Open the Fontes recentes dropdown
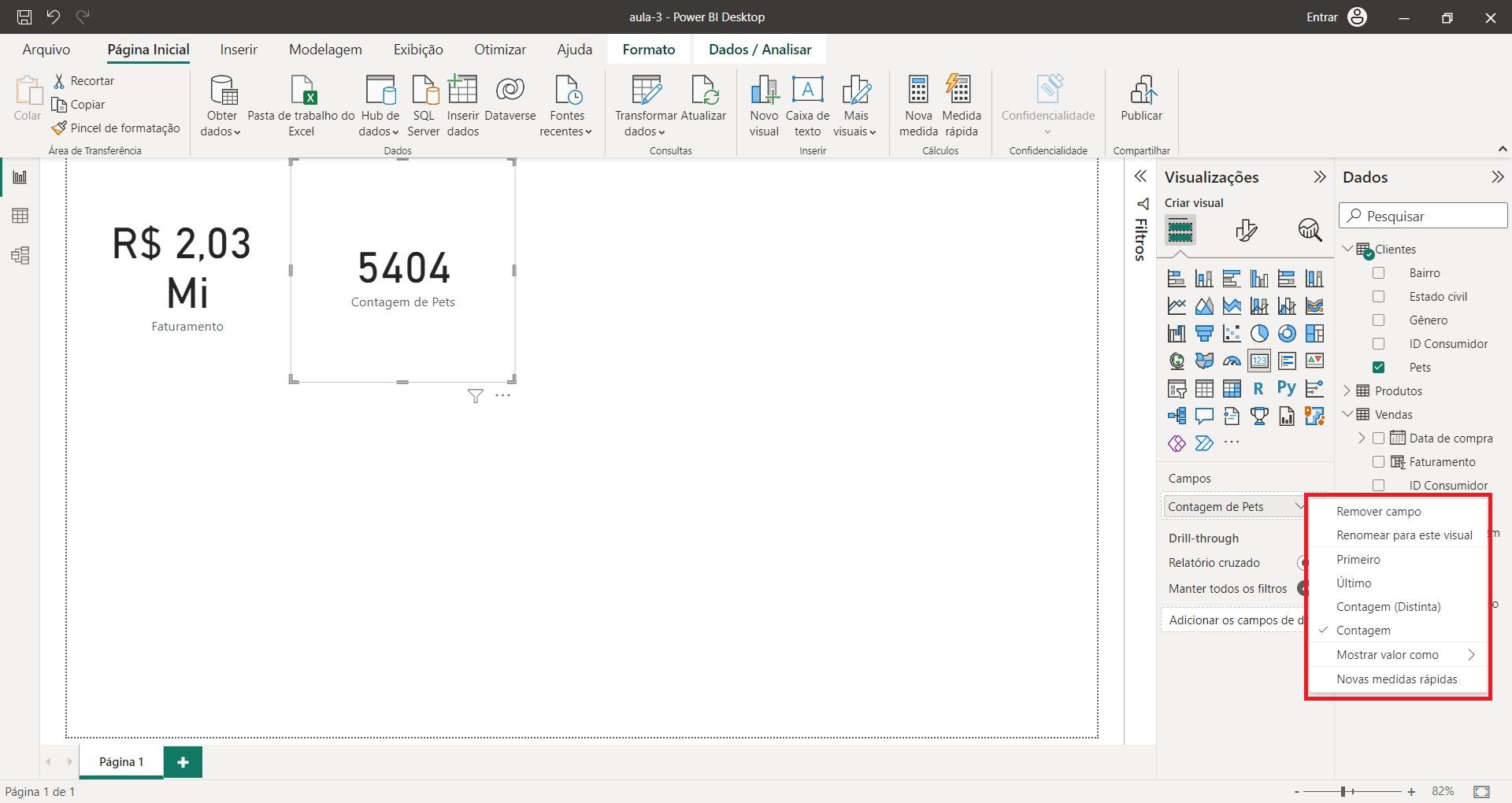This screenshot has height=803, width=1512. click(x=566, y=106)
